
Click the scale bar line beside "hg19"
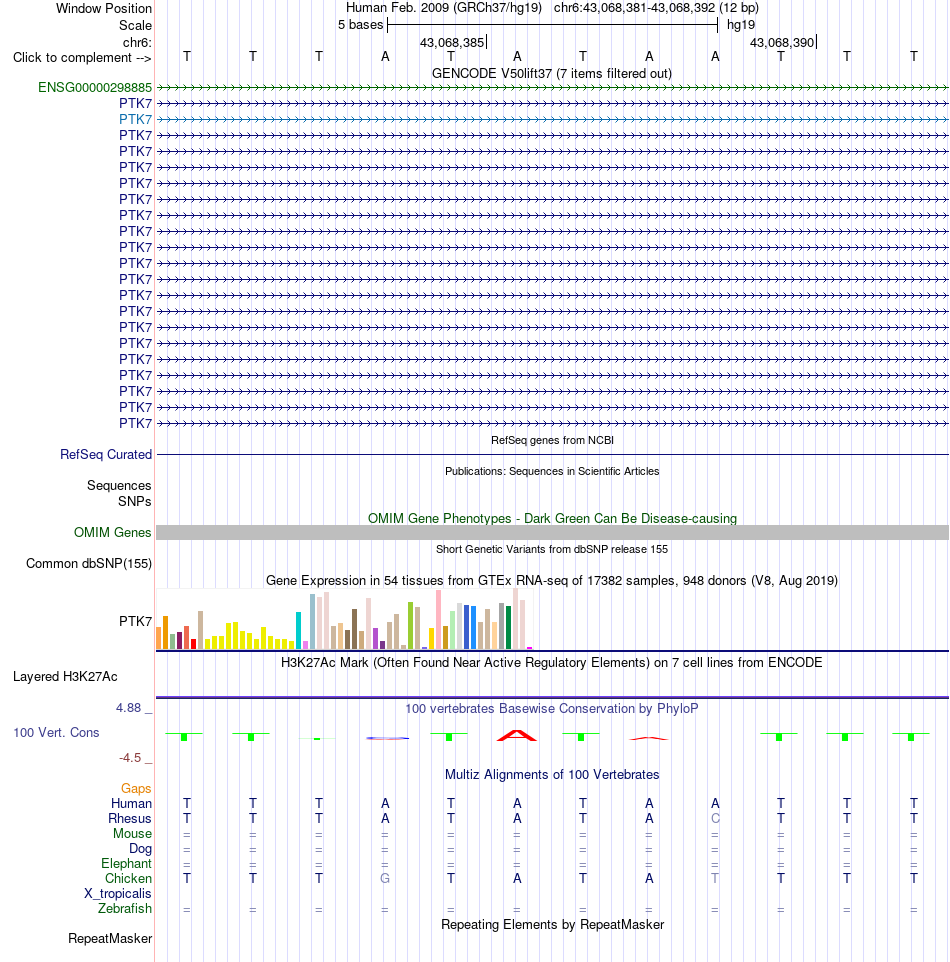tap(552, 25)
